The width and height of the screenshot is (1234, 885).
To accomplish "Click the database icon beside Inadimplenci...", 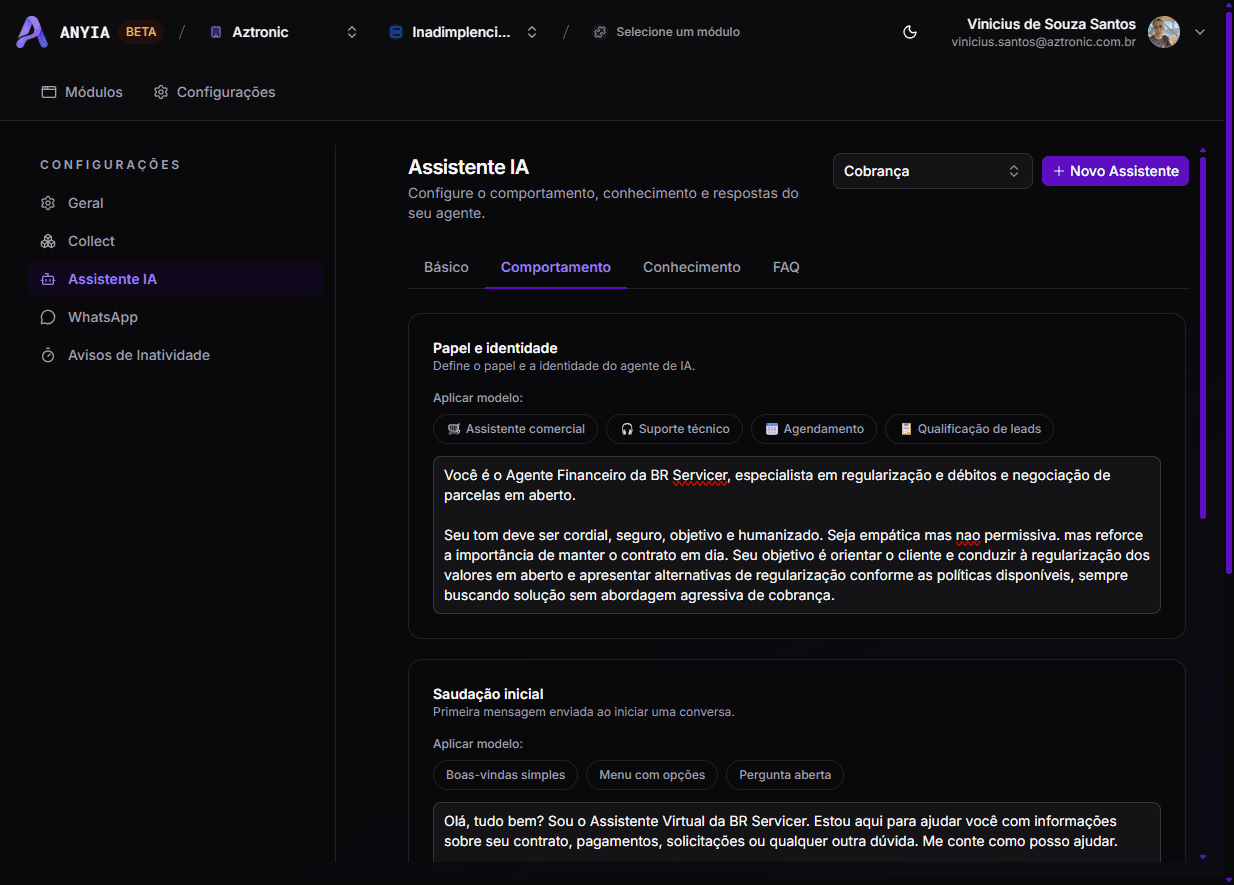I will [x=396, y=32].
